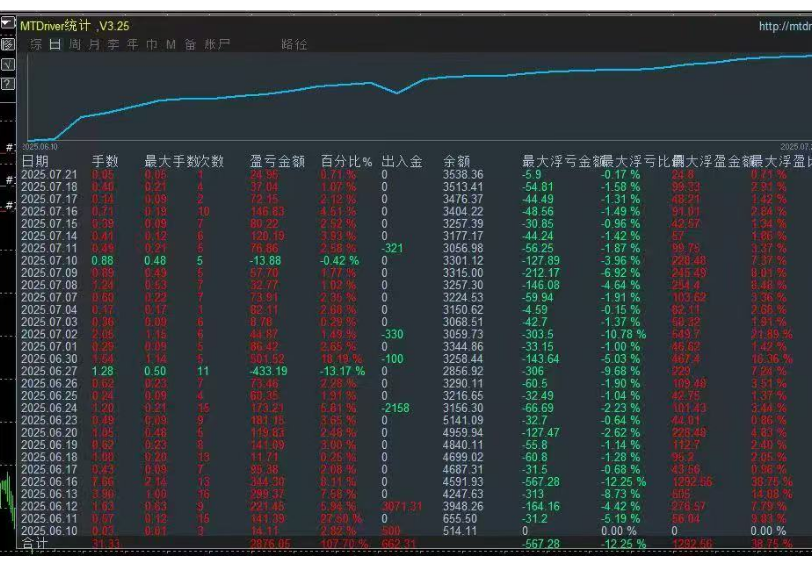812x572 pixels.
Task: Select the M tab
Action: click(171, 45)
